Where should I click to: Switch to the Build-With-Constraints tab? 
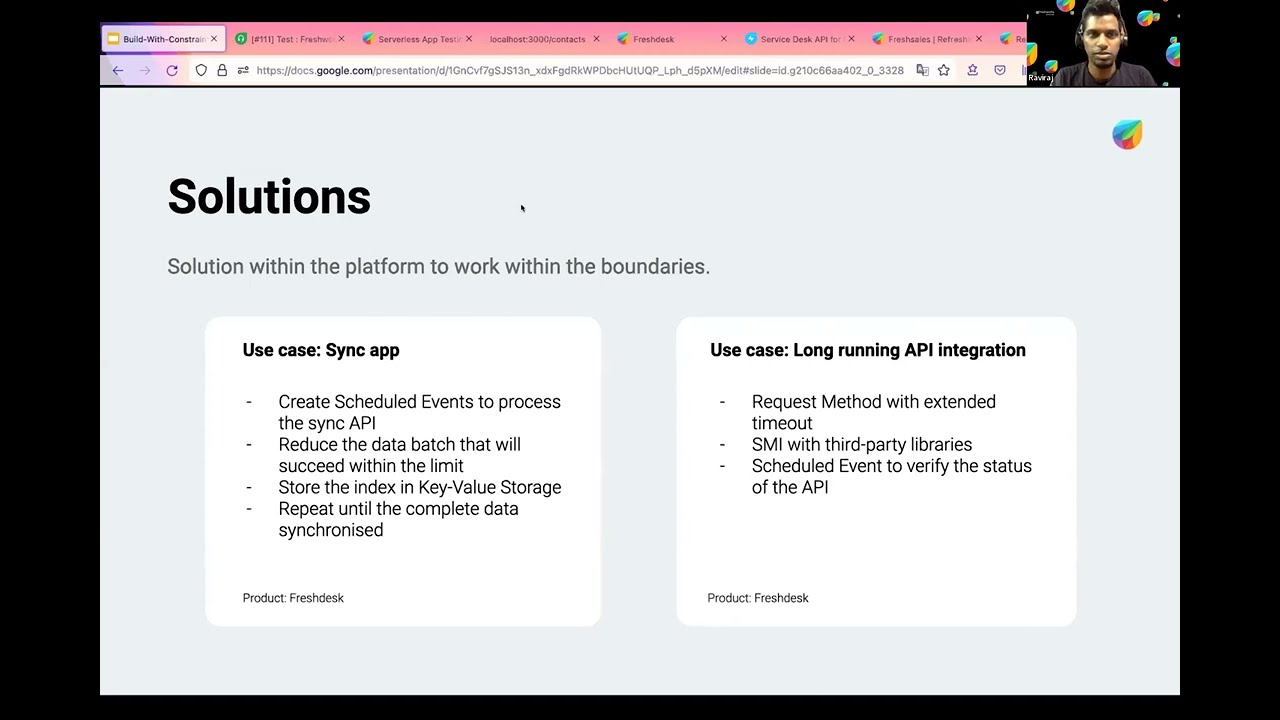click(163, 39)
